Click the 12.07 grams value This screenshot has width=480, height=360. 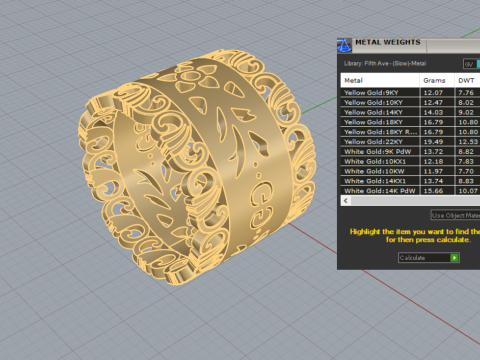click(x=433, y=93)
